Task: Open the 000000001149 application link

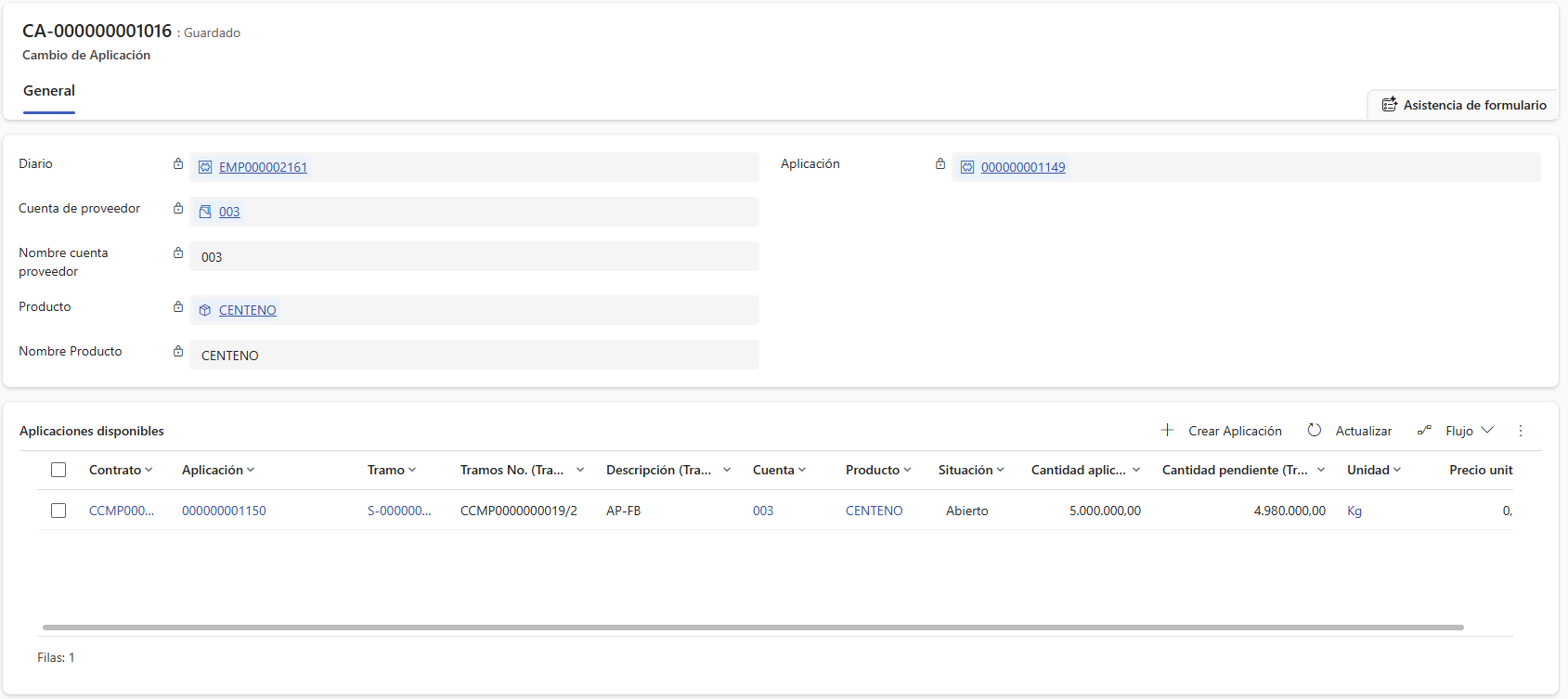Action: coord(1023,168)
